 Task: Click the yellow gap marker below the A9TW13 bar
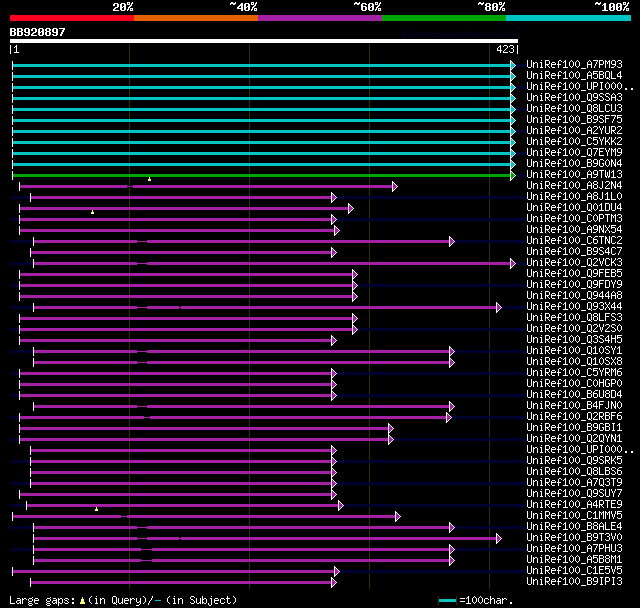tap(149, 179)
